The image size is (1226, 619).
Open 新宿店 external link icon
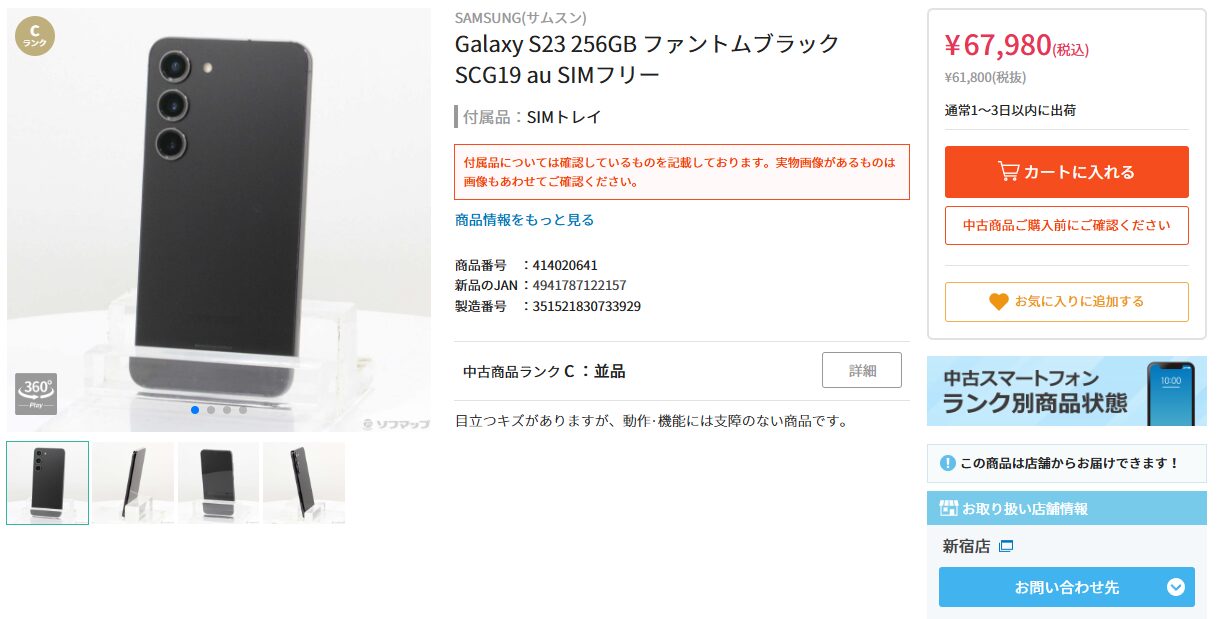pos(1006,546)
